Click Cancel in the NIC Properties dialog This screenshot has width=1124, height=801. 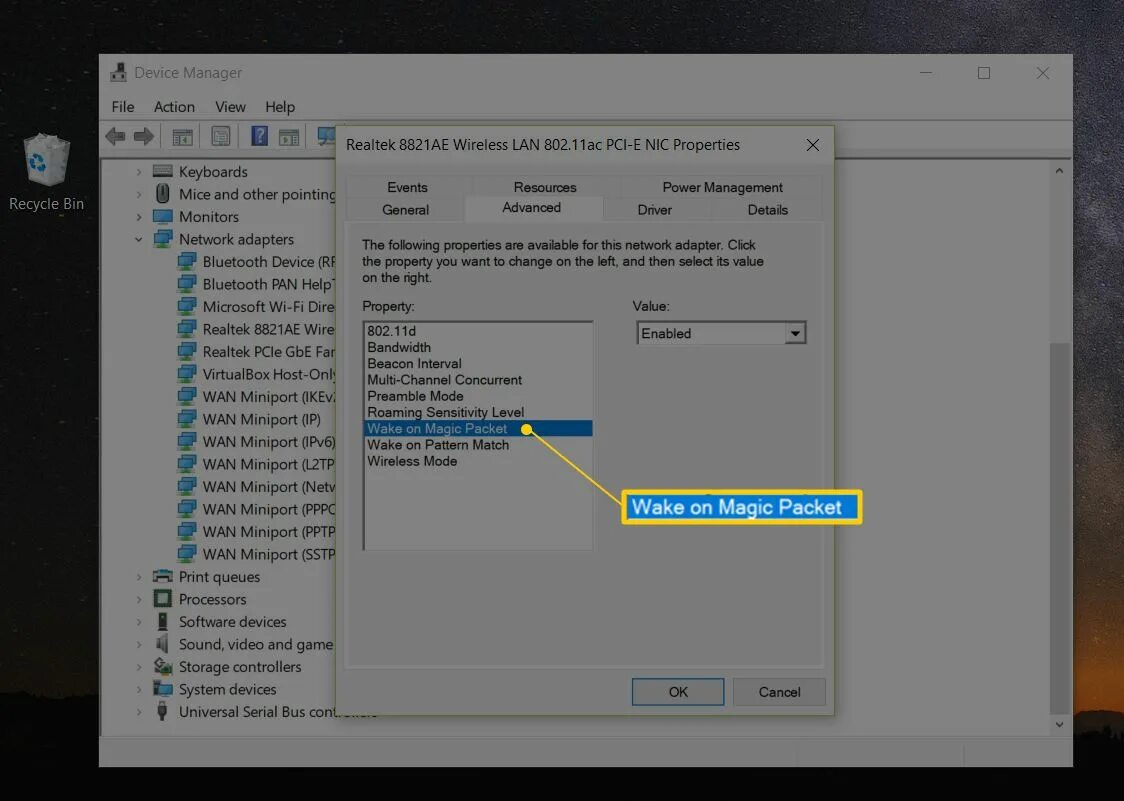pyautogui.click(x=779, y=692)
